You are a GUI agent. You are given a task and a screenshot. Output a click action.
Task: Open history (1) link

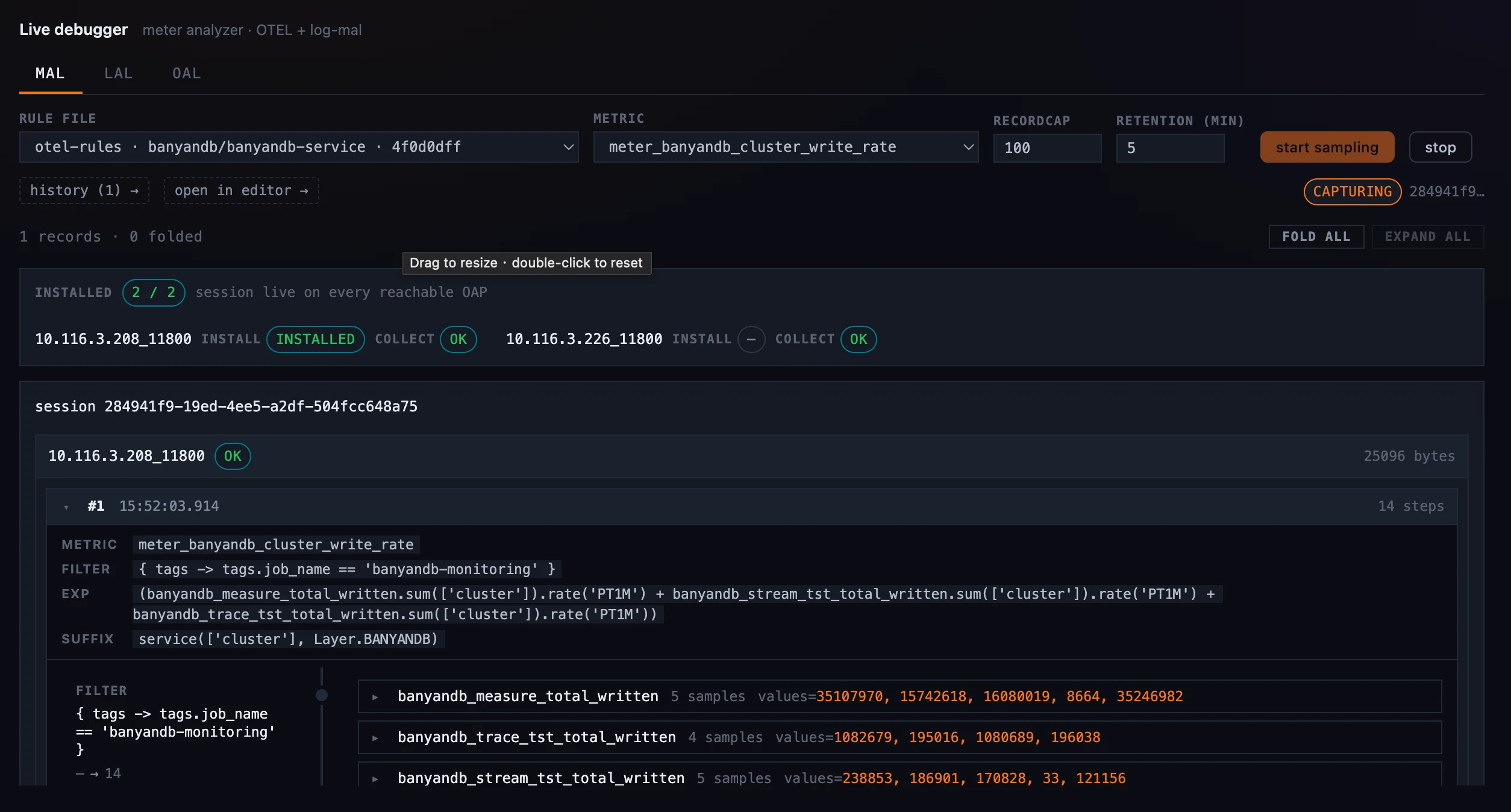(84, 190)
